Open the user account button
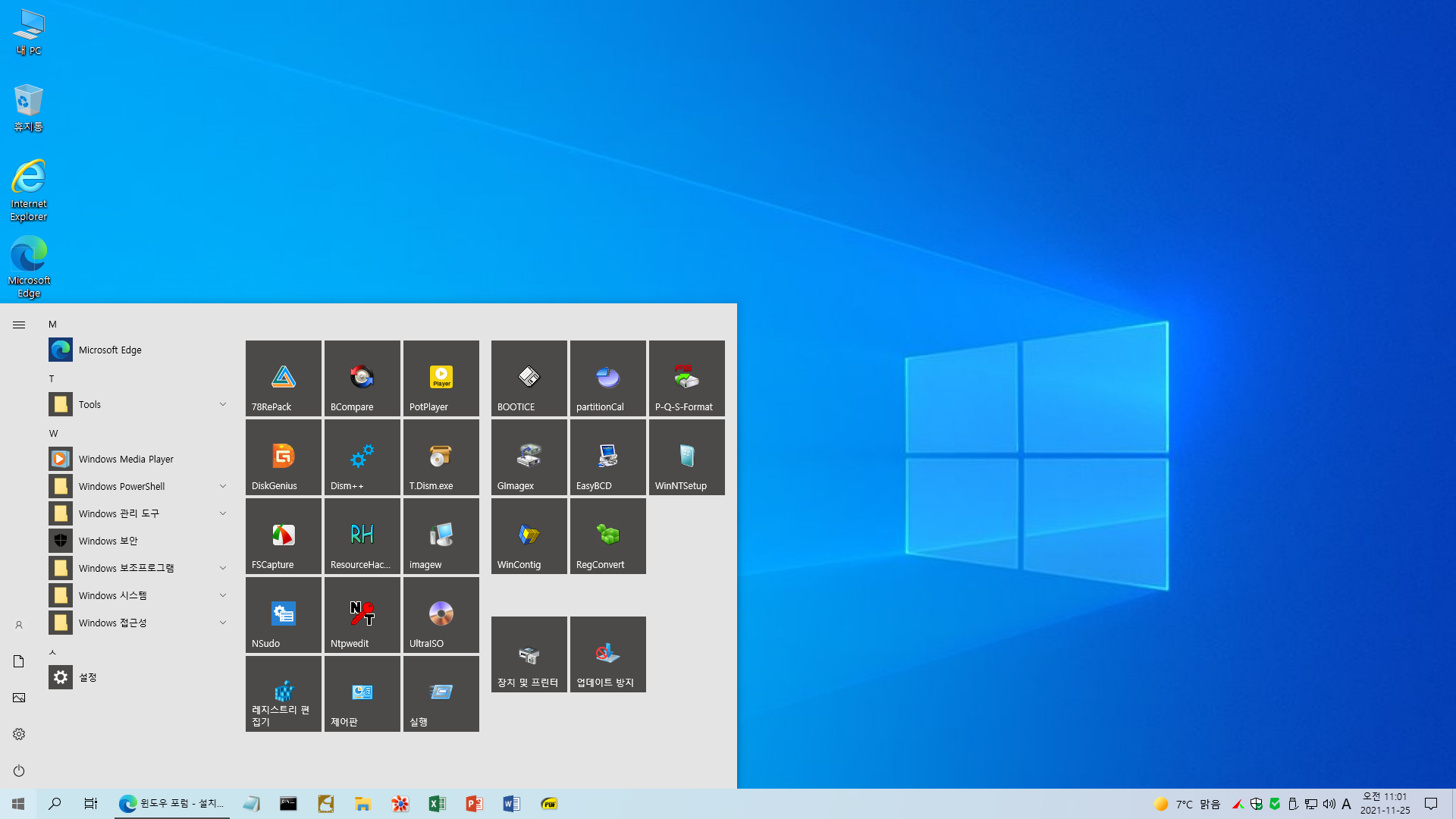The height and width of the screenshot is (819, 1456). coord(19,625)
